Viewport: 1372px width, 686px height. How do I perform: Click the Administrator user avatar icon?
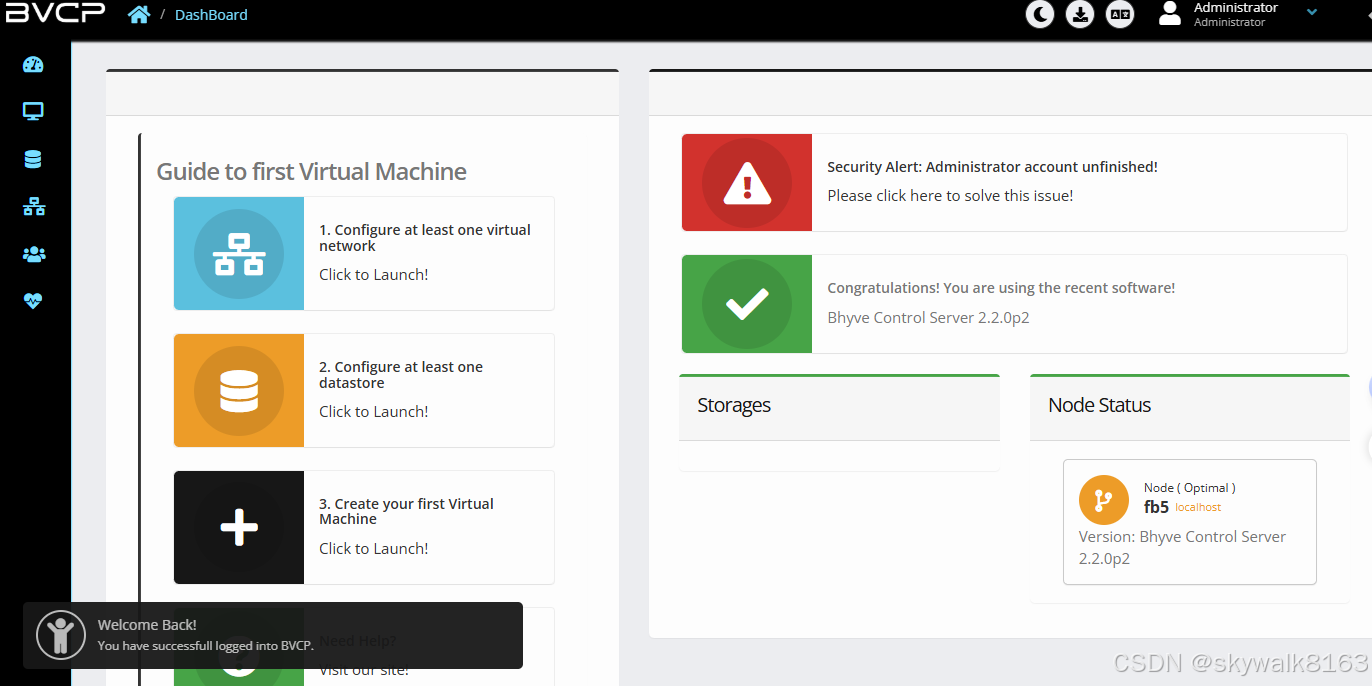tap(1170, 13)
